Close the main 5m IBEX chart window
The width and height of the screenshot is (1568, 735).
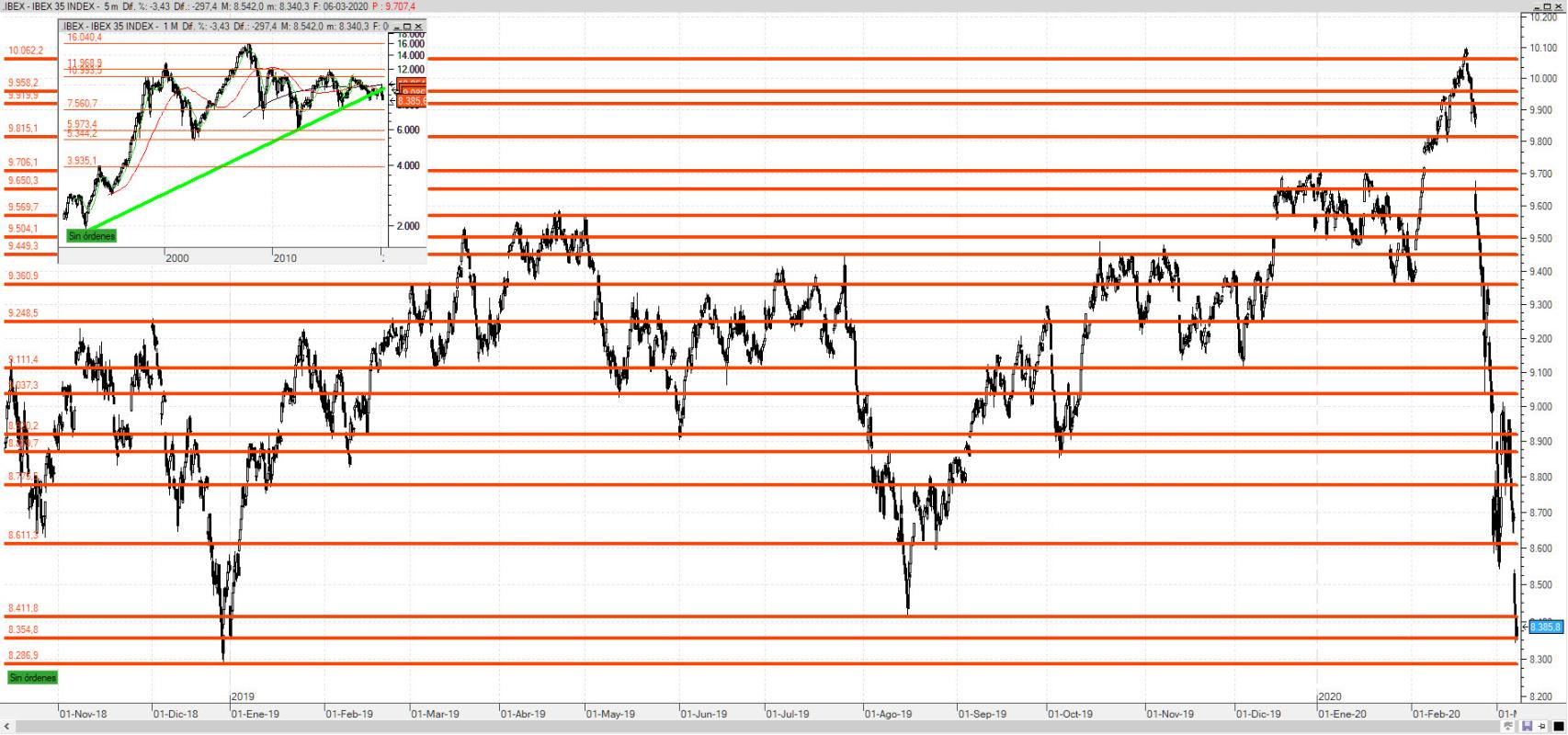[x=1560, y=6]
